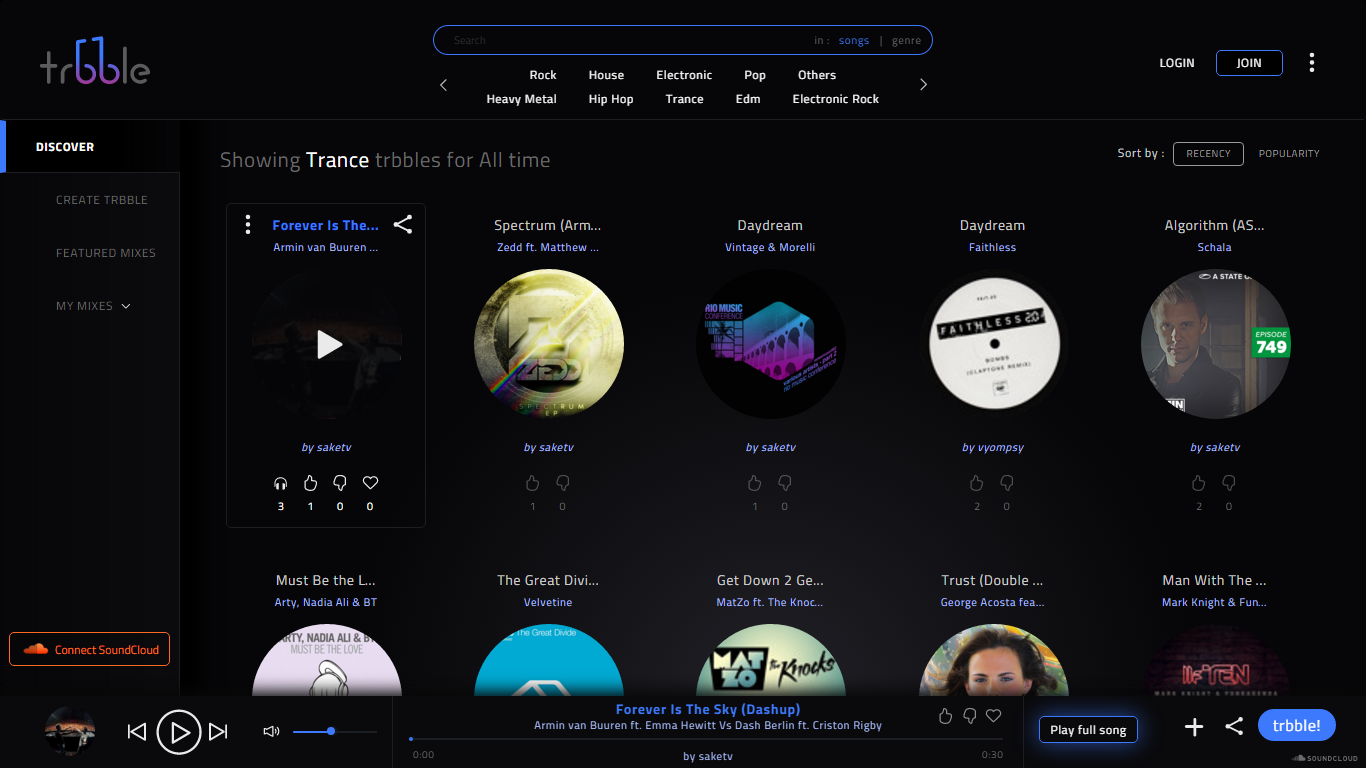This screenshot has height=768, width=1366.
Task: Open the Faithless Daydream record thumbnail
Action: 993,345
